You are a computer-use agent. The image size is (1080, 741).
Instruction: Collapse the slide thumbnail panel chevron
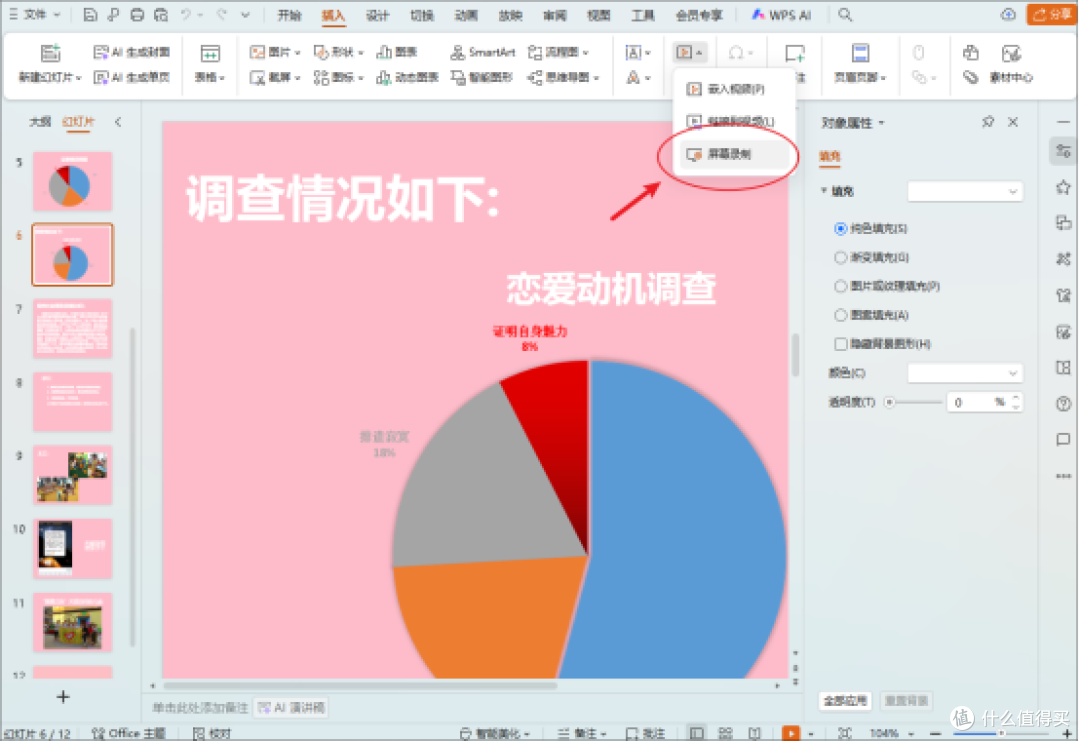tap(118, 122)
